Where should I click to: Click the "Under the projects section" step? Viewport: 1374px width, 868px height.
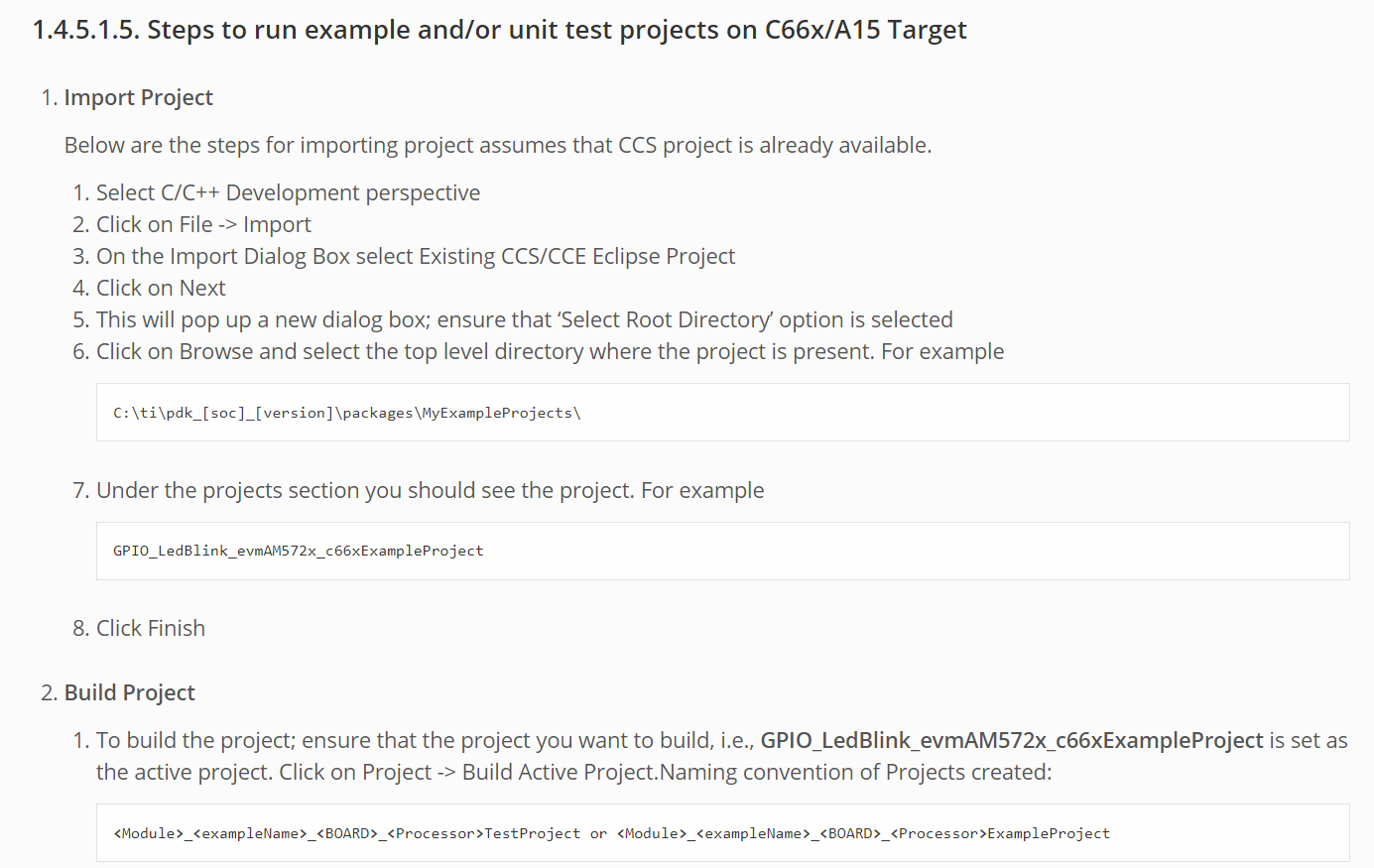point(430,490)
